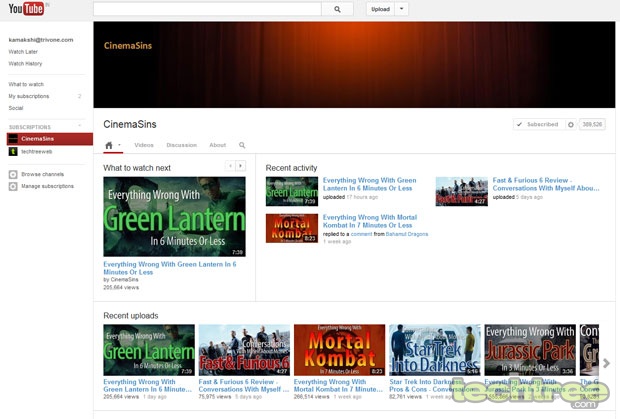Open Watch Later in sidebar
Screen dimensions: 620x419
pos(23,52)
